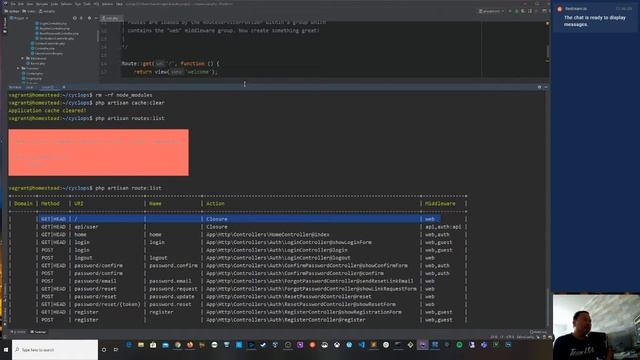Expand the Providers folder arrow
The height and width of the screenshot is (360, 640).
pyautogui.click(x=18, y=68)
